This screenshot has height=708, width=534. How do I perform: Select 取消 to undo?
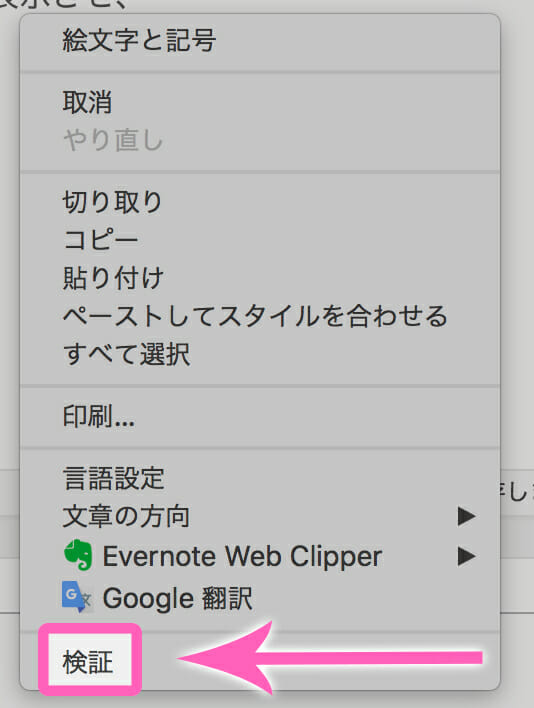tap(87, 102)
